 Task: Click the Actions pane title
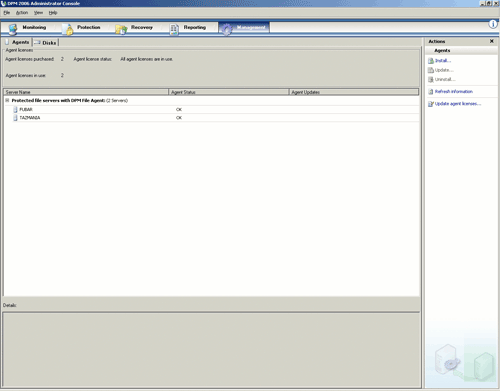pos(437,41)
